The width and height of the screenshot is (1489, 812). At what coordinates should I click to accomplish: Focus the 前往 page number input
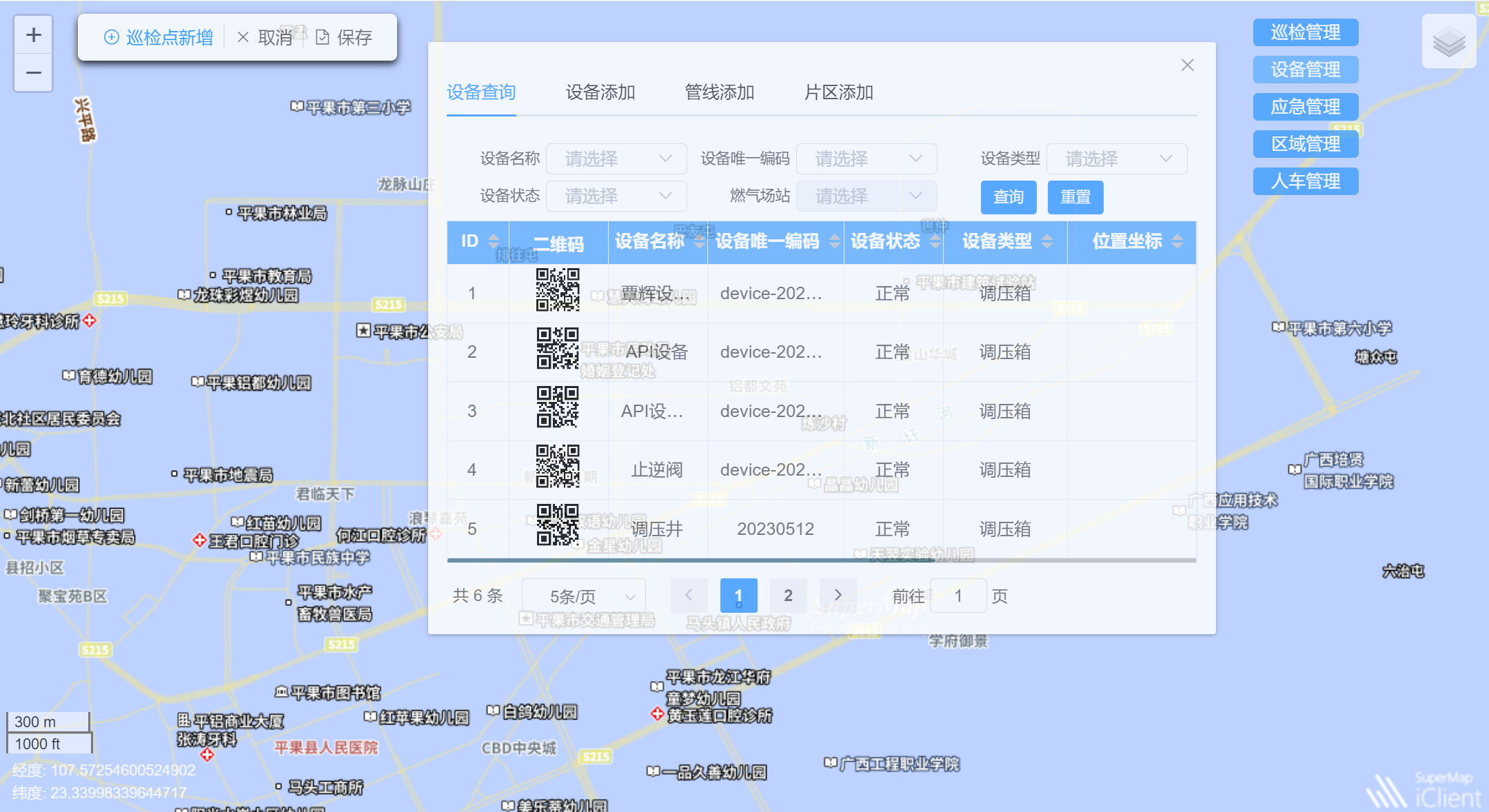[x=958, y=596]
